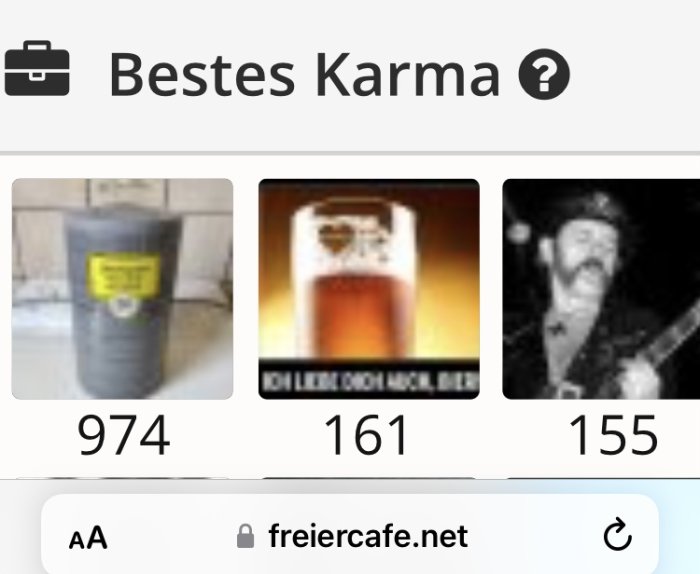Screen dimensions: 700x574
Task: Click the Bestes Karma heading
Action: [304, 74]
